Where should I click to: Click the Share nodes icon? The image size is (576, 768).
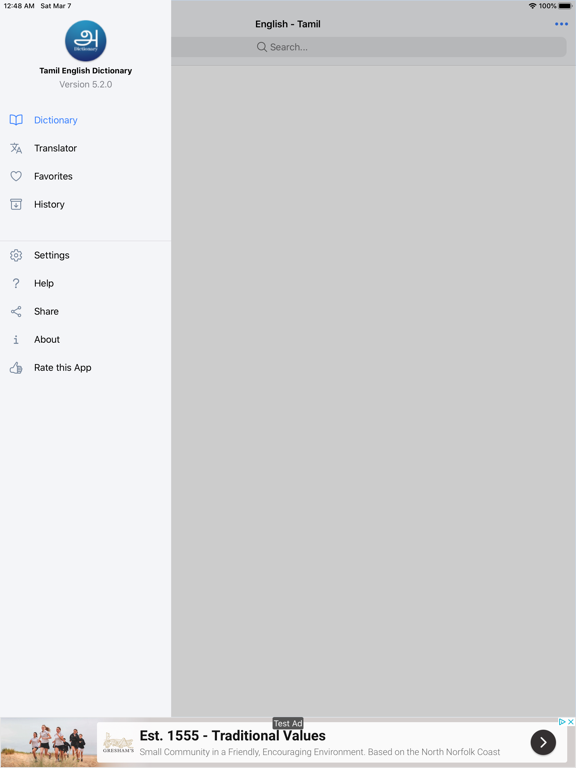pyautogui.click(x=16, y=312)
